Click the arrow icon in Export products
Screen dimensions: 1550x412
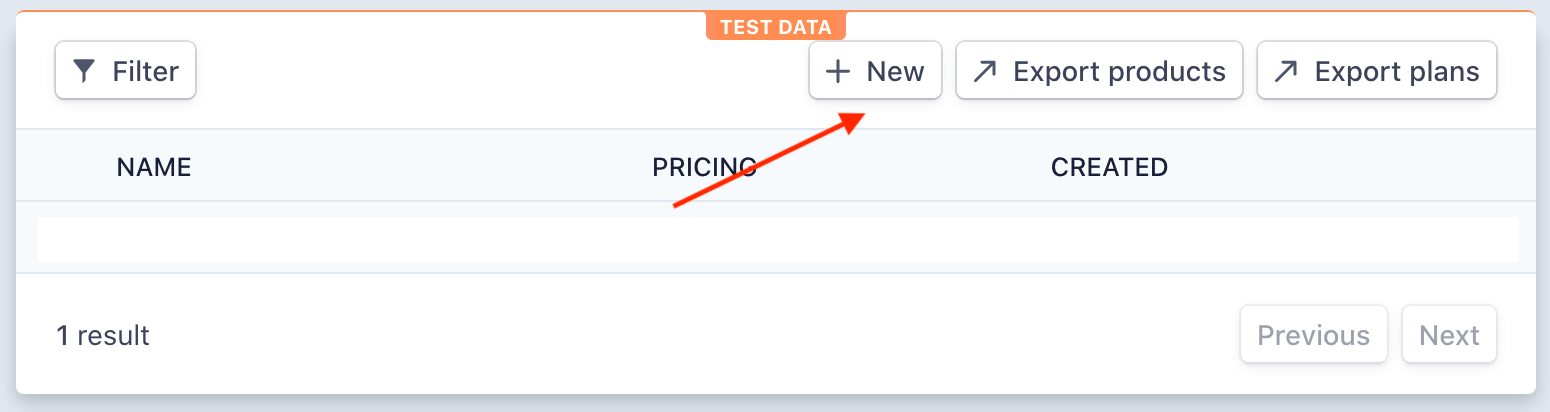[x=985, y=71]
